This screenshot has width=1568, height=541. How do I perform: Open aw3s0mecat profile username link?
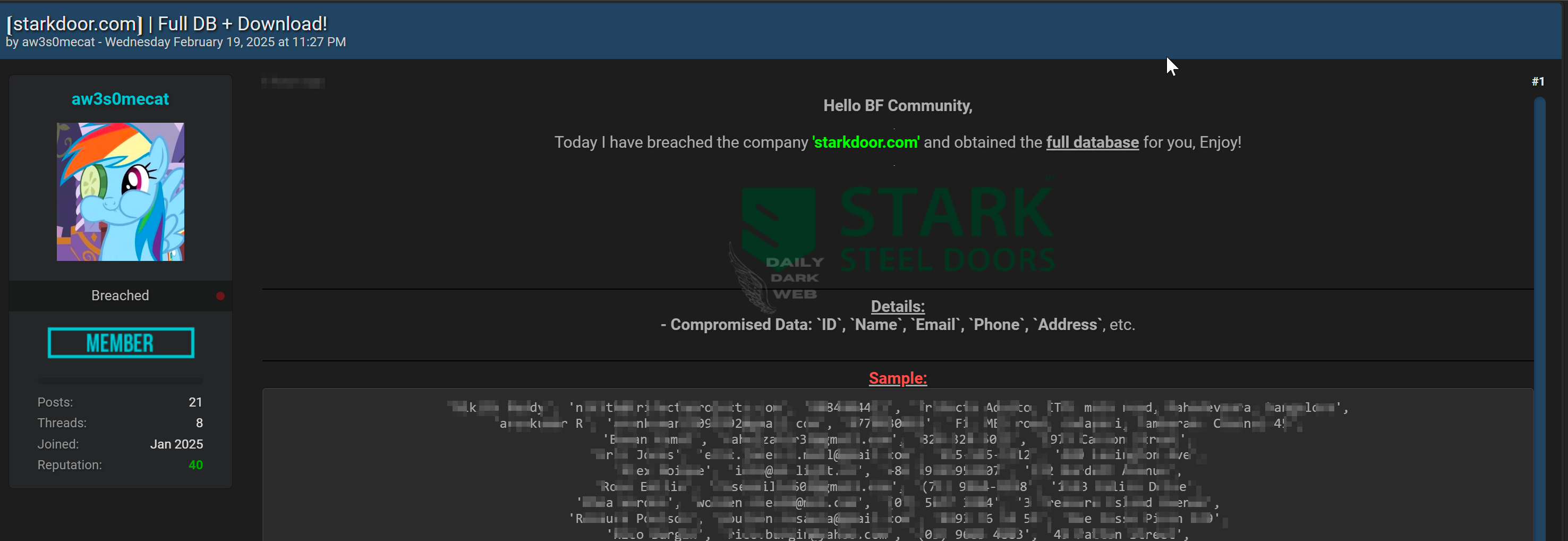coord(120,99)
